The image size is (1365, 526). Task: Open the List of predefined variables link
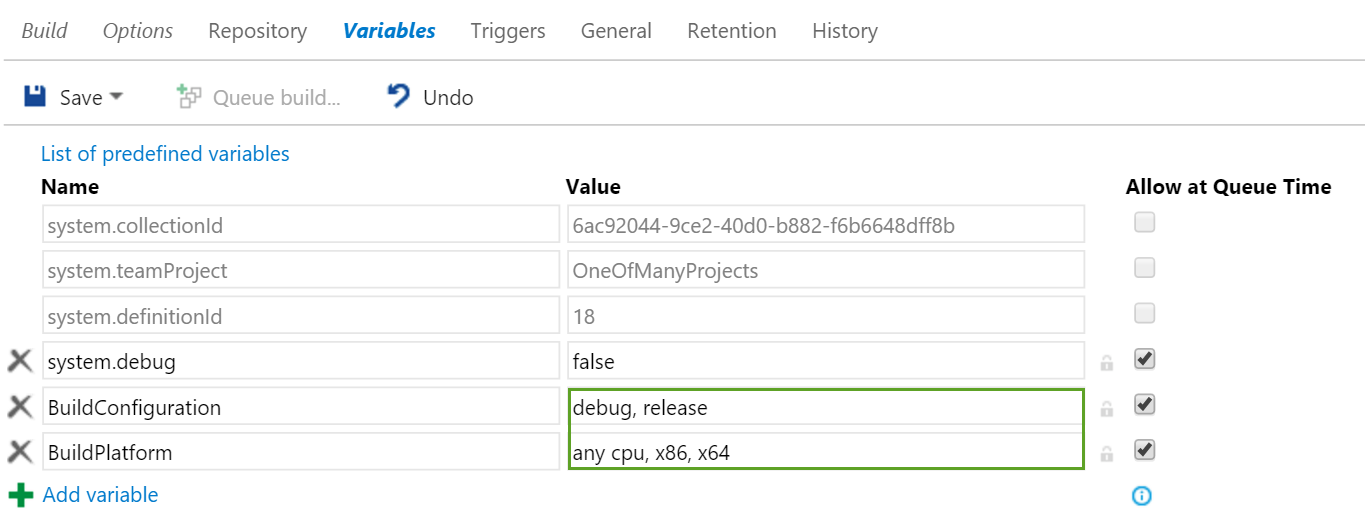(165, 154)
